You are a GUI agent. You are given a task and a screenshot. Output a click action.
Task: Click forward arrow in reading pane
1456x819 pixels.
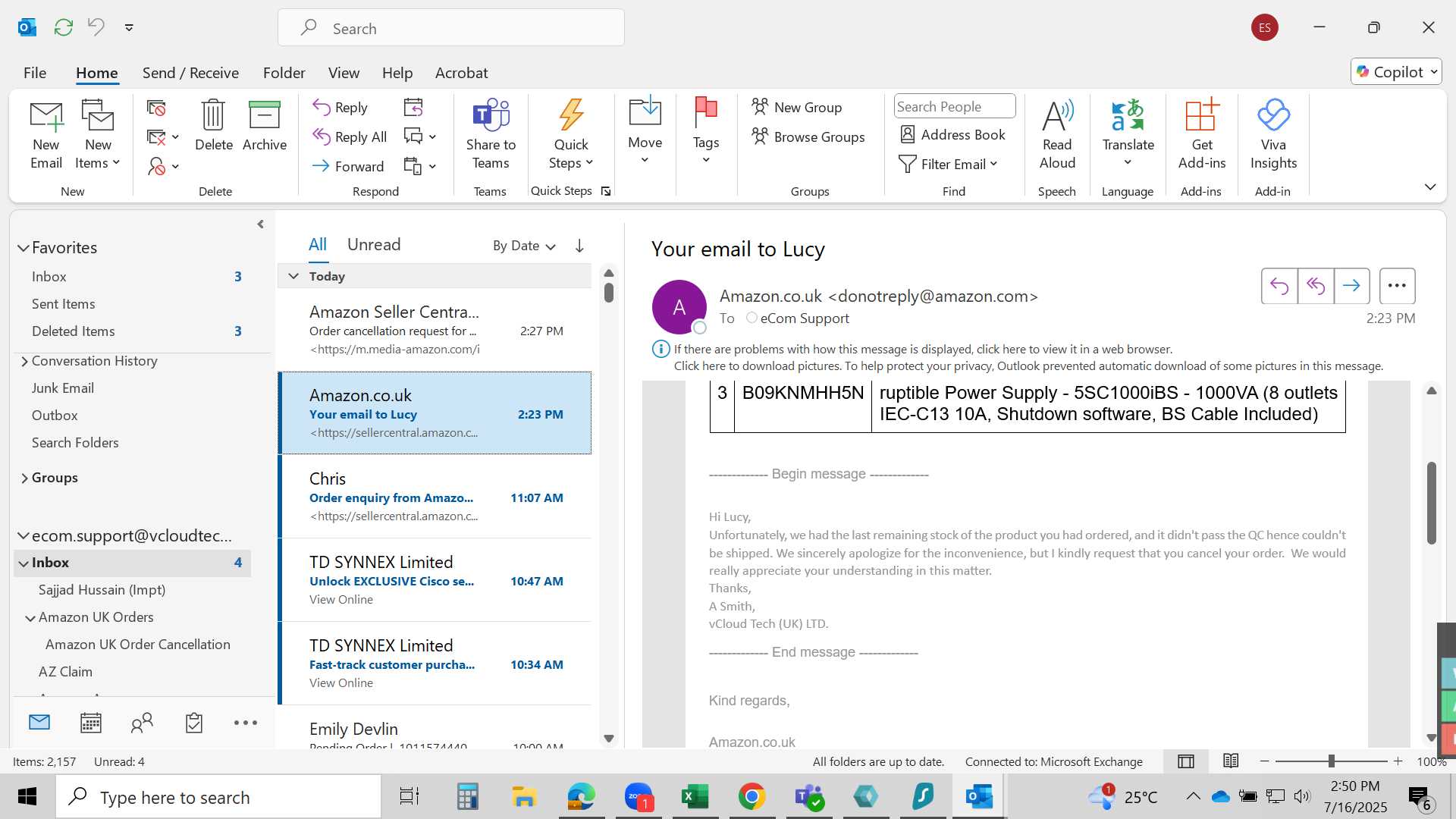tap(1351, 286)
